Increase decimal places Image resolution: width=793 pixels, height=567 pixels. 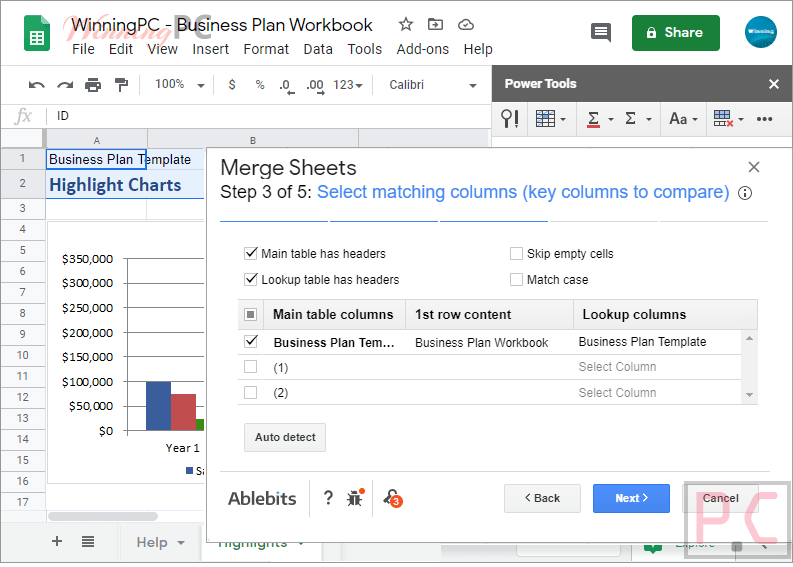315,86
